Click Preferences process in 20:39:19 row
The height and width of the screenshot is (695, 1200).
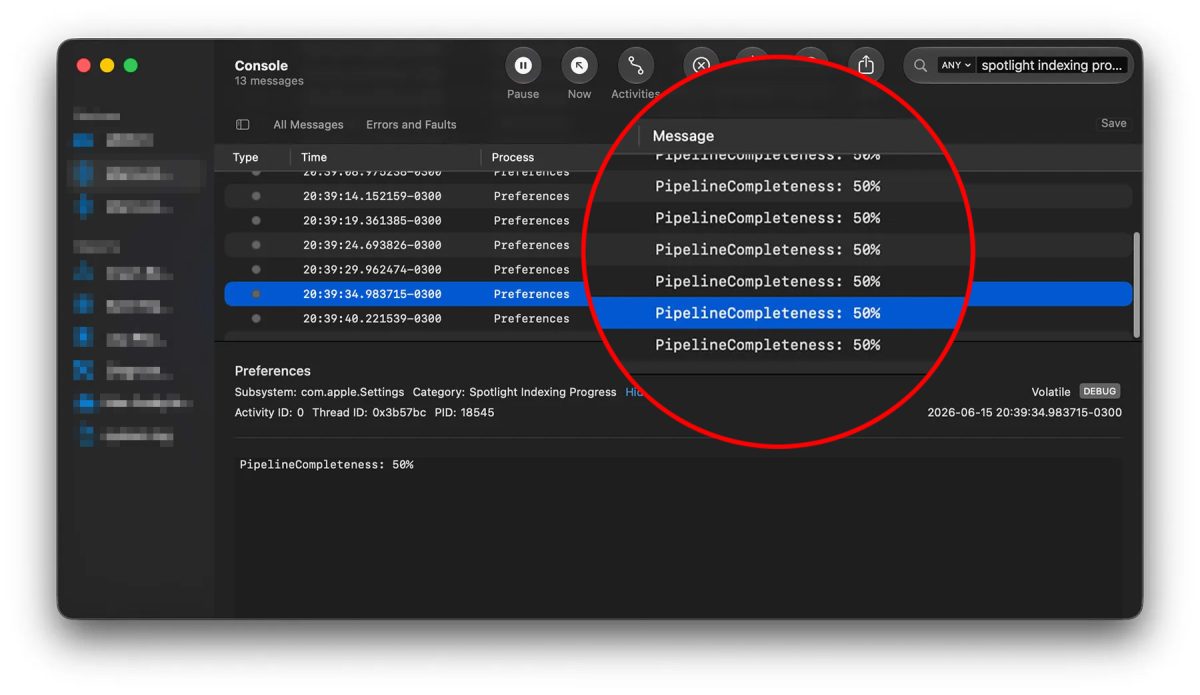coord(531,221)
